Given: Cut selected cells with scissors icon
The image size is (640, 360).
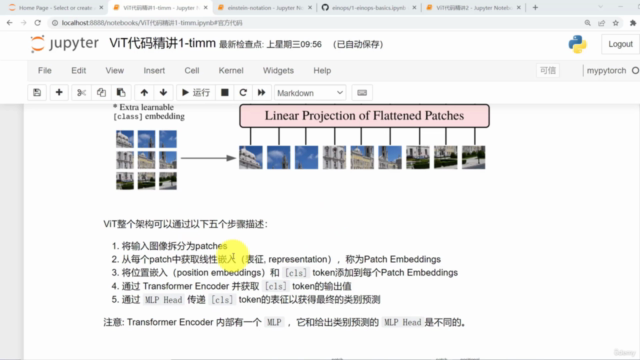Looking at the screenshot, I should 81,93.
